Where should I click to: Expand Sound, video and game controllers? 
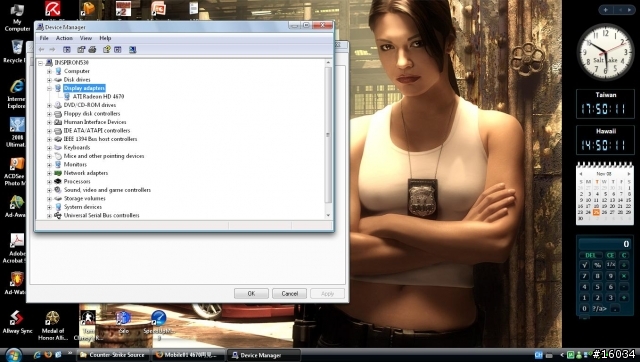(49, 190)
